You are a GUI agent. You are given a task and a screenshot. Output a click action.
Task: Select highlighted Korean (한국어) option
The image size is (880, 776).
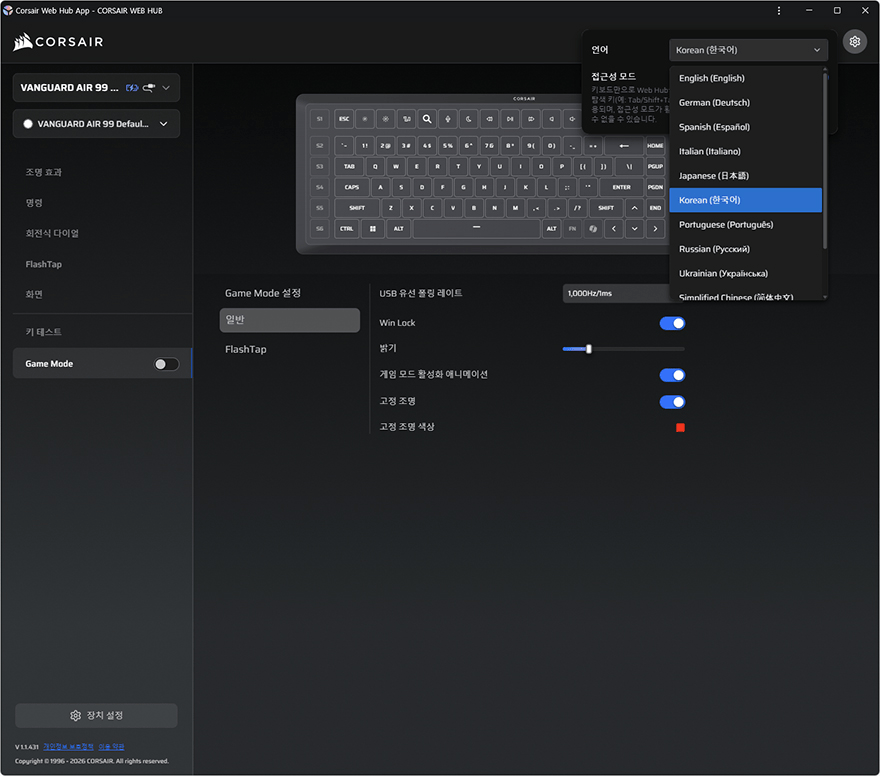[745, 200]
